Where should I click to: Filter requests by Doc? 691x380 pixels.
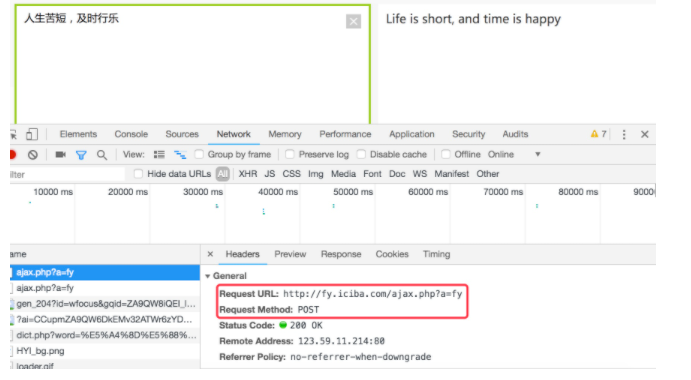tap(397, 174)
